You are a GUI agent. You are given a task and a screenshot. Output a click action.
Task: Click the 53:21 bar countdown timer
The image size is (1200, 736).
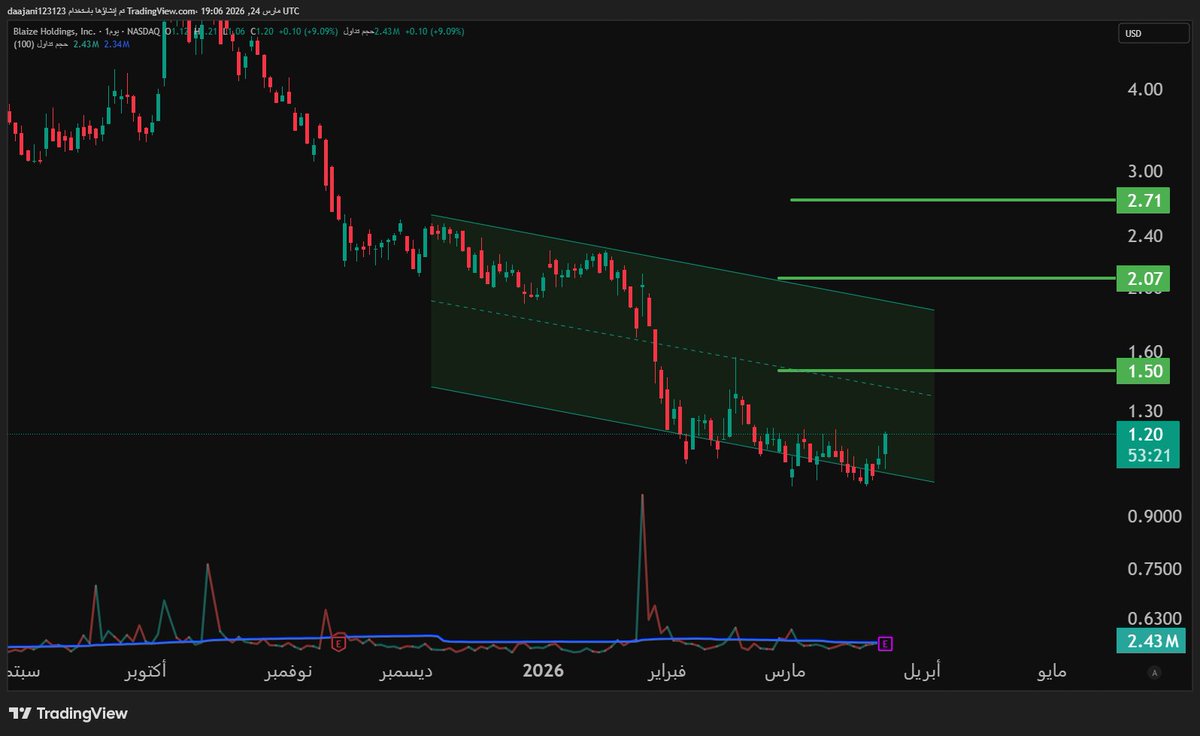click(x=1148, y=455)
